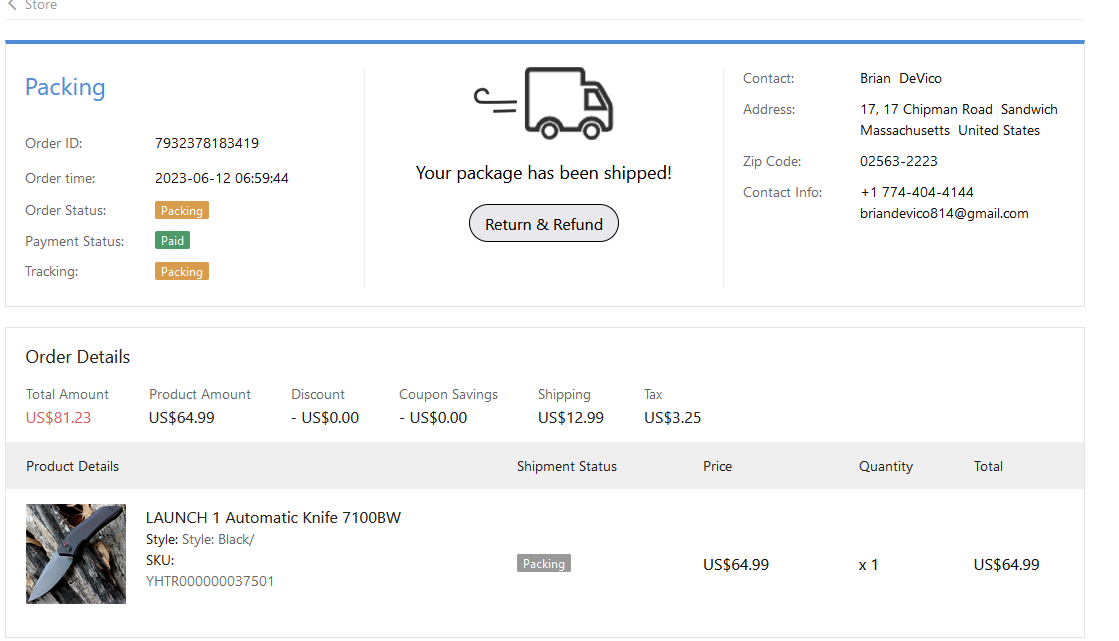The width and height of the screenshot is (1119, 641).
Task: Open the Store breadcrumb link
Action: point(40,5)
